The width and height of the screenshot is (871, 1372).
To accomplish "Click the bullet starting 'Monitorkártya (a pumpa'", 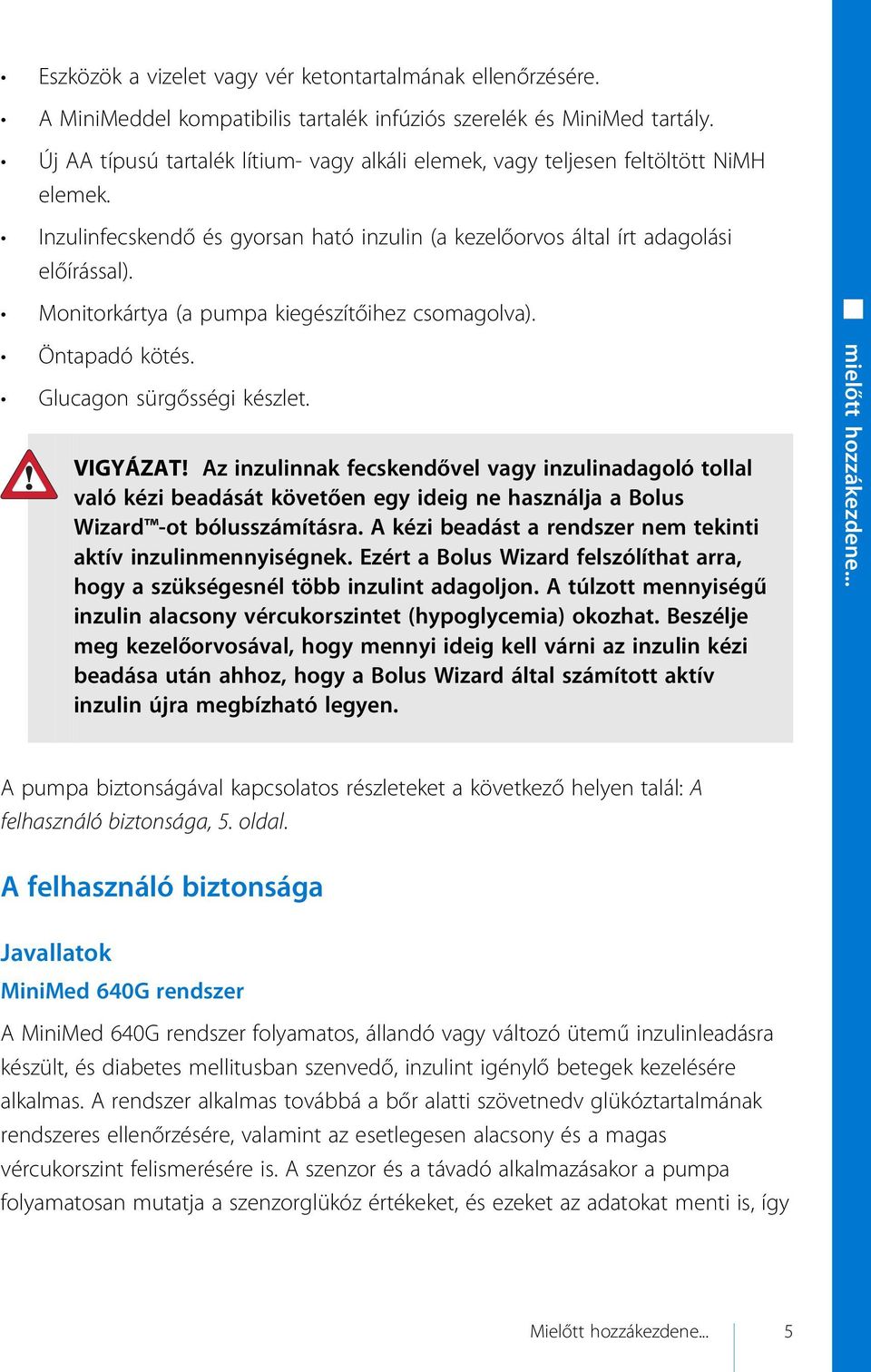I will point(287,314).
